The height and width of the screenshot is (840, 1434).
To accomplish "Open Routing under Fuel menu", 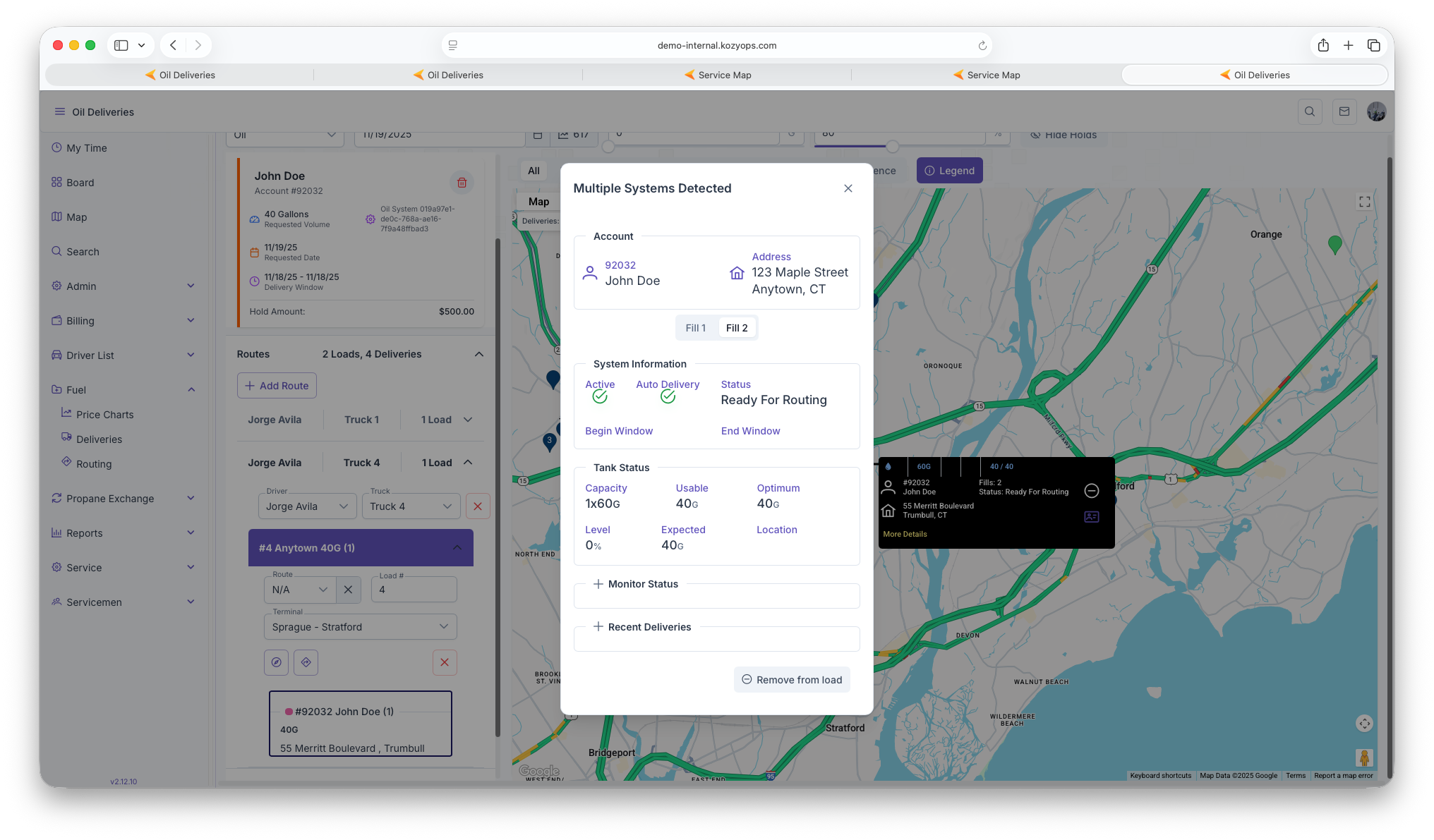I will 94,464.
